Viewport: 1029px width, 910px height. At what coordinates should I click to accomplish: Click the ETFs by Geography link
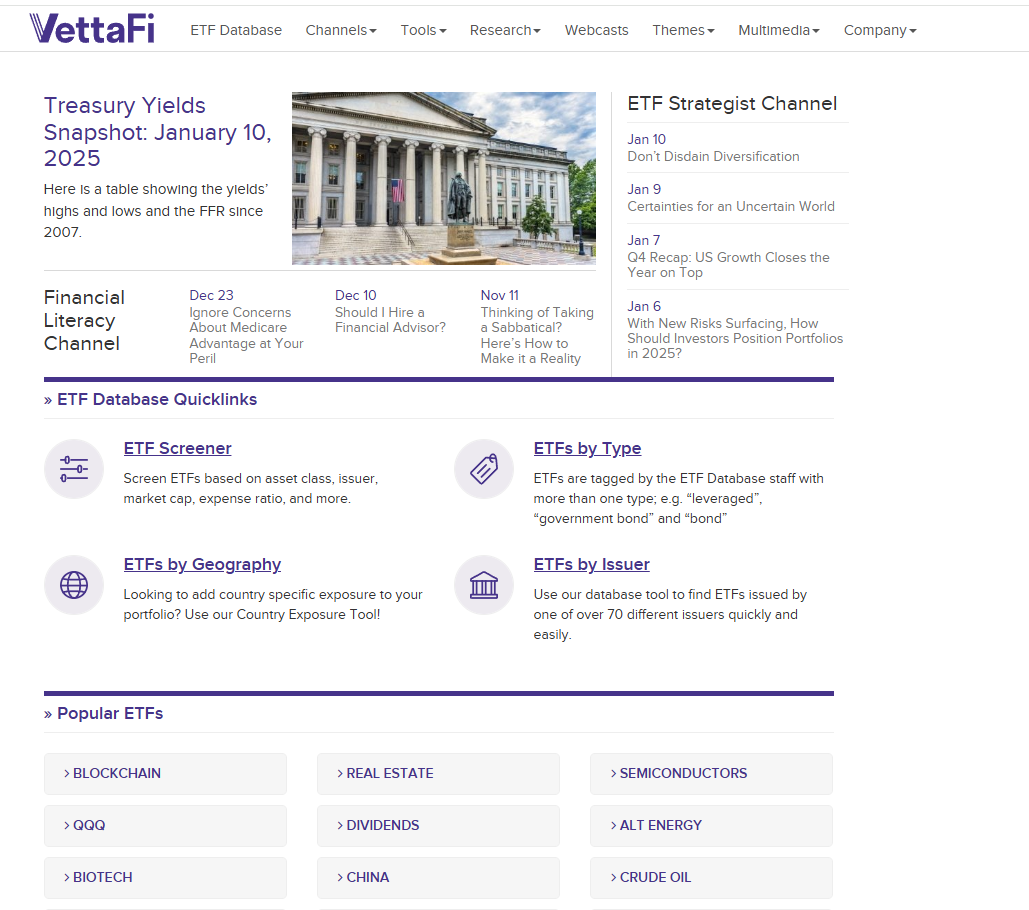[x=202, y=564]
